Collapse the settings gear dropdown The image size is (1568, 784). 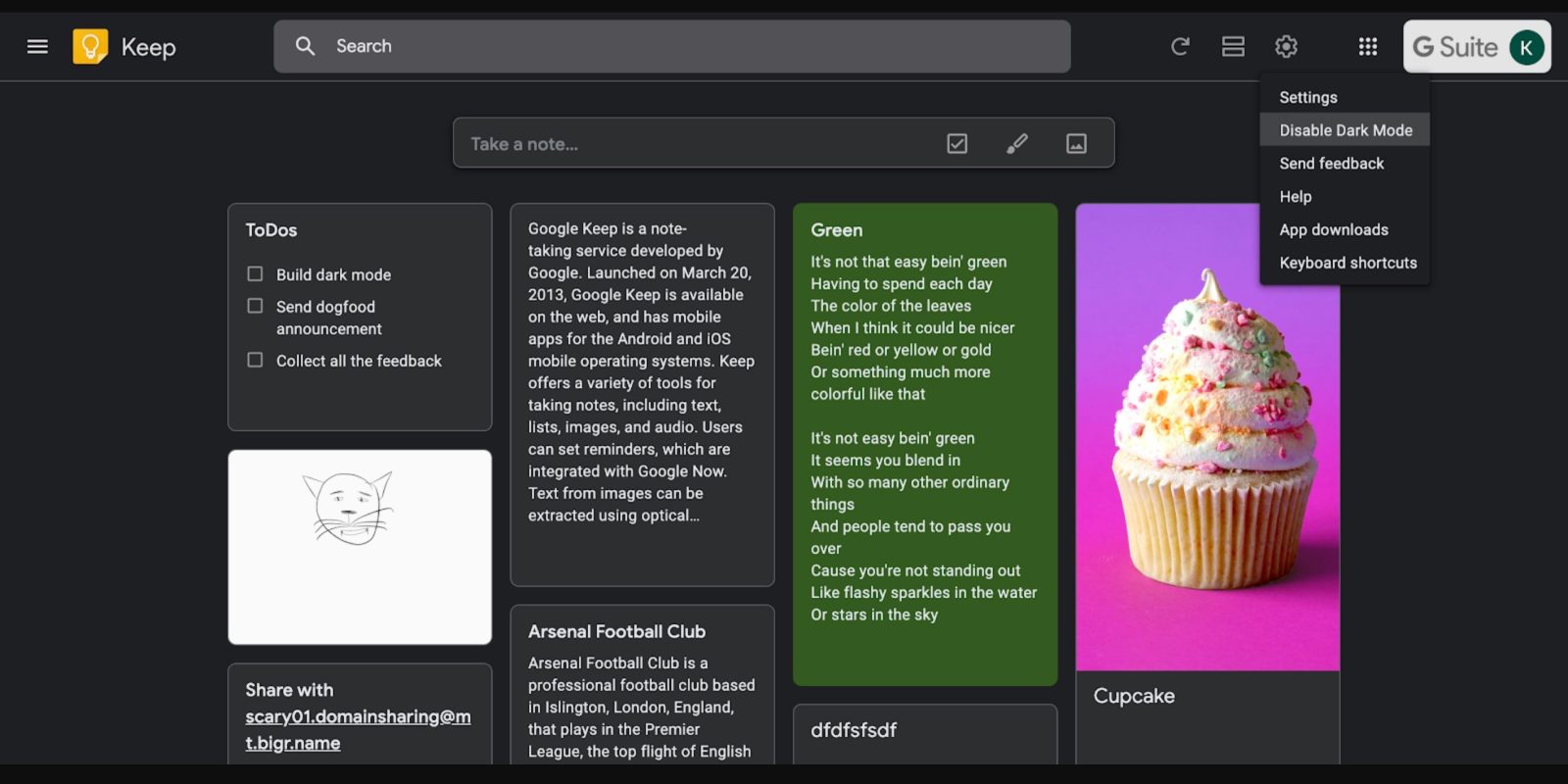coord(1286,46)
